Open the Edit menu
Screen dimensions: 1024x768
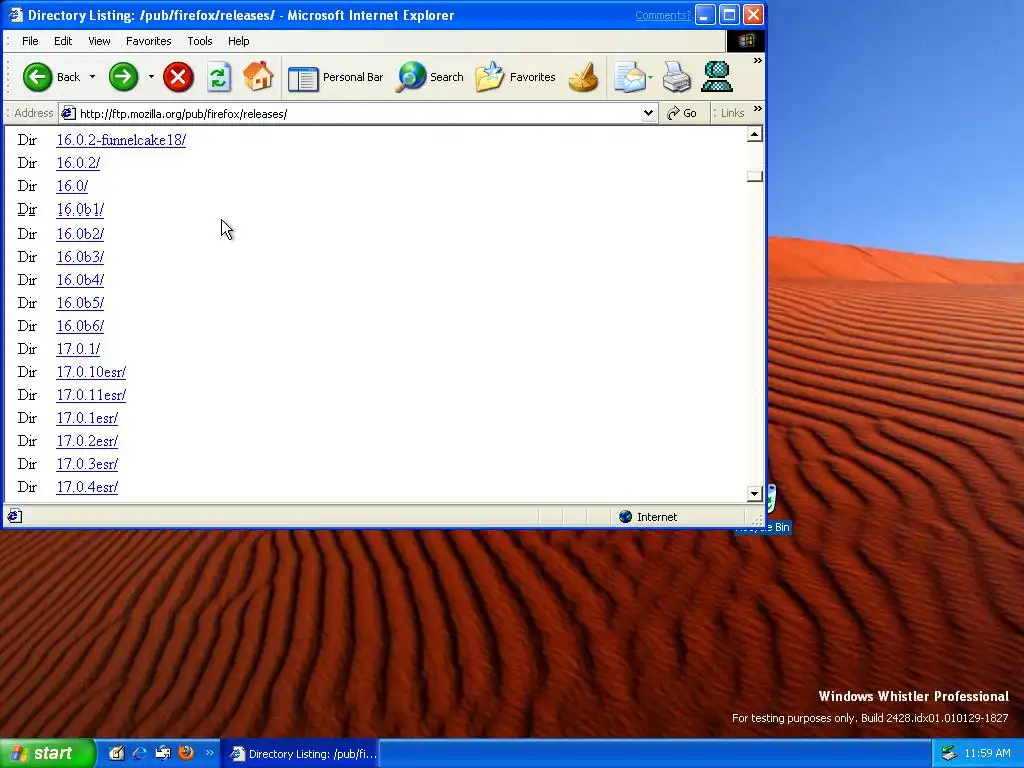[63, 41]
